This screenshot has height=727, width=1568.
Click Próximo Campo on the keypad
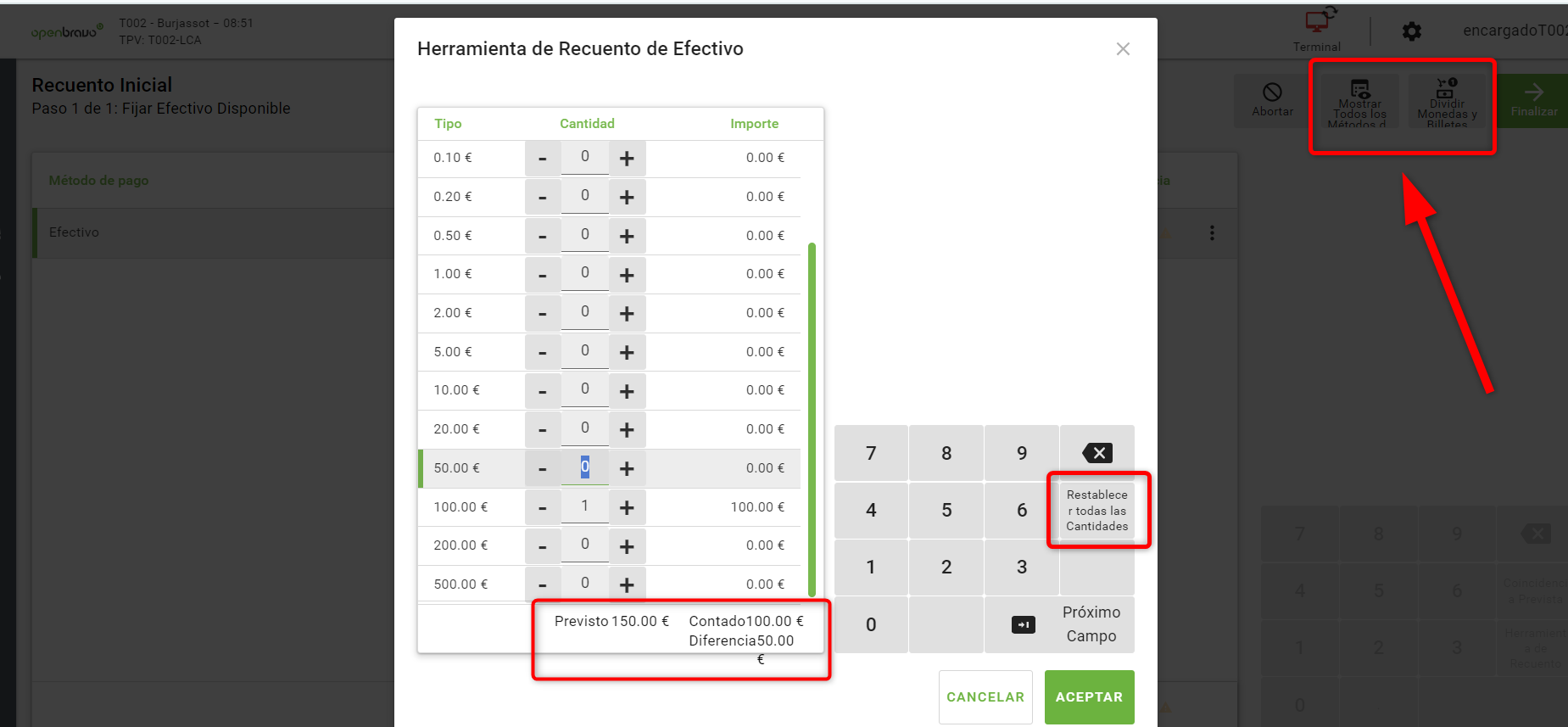click(1091, 624)
